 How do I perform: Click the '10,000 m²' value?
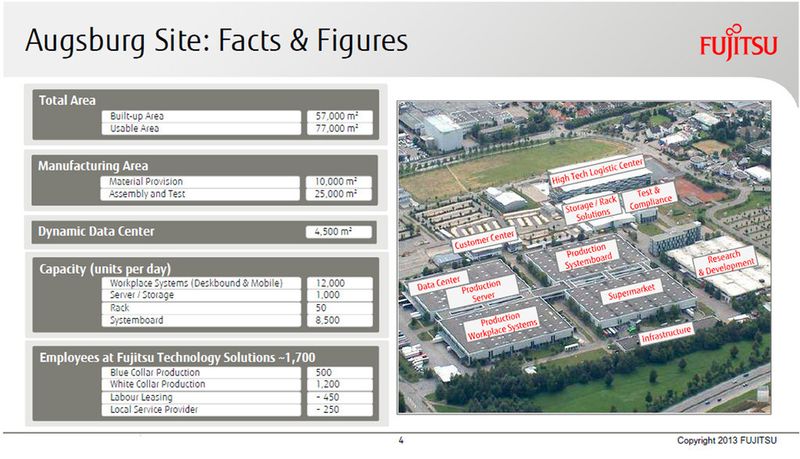(x=336, y=182)
